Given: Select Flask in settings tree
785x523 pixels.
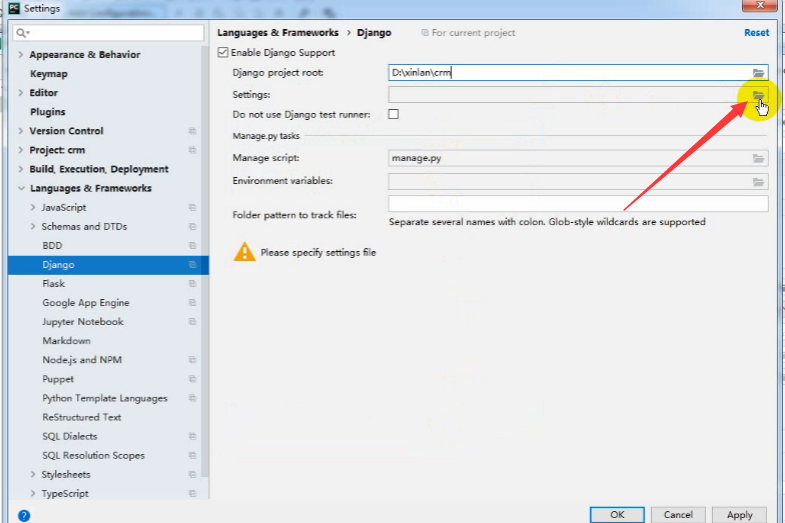Looking at the screenshot, I should point(54,284).
